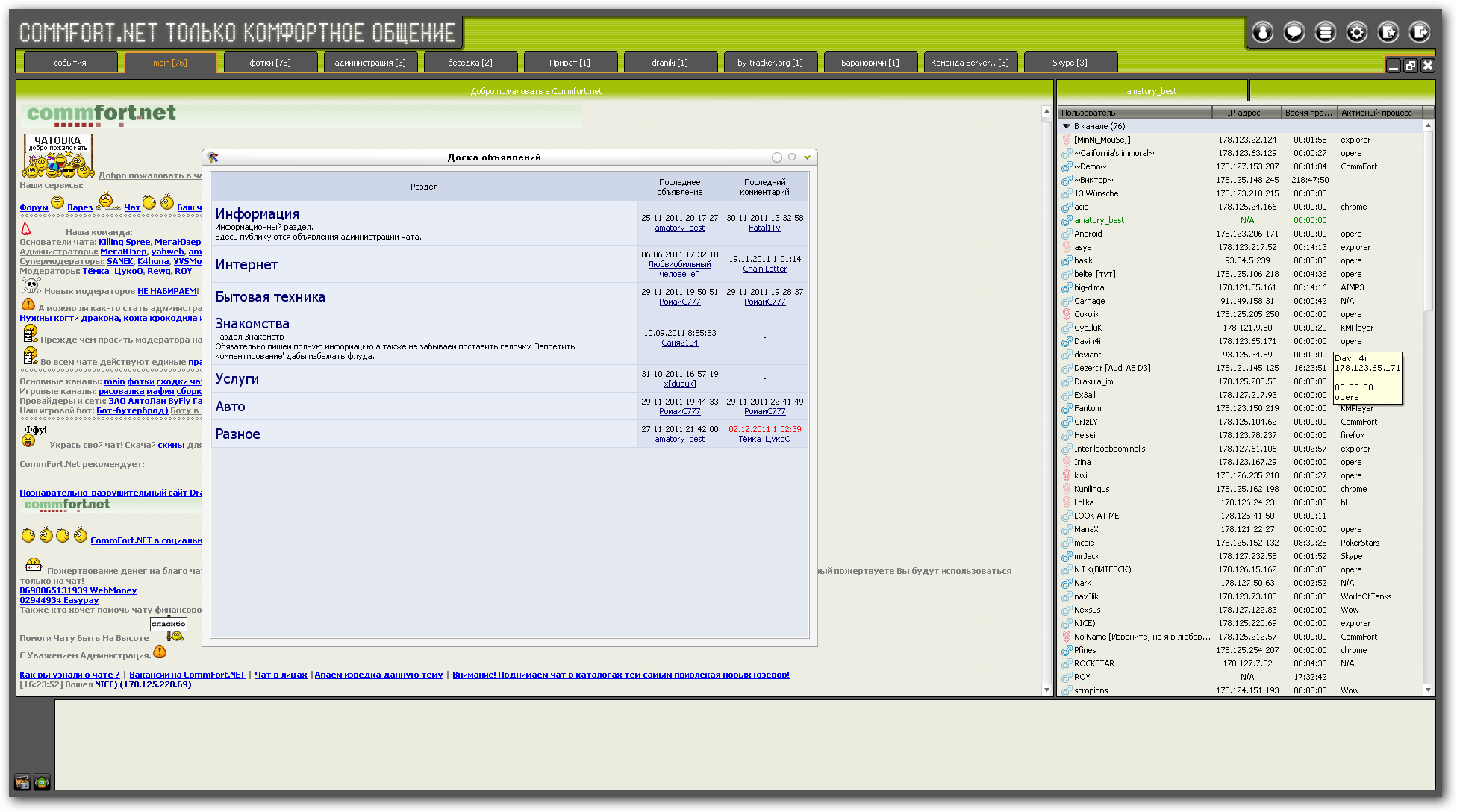Click the user icon beside Fantom
Viewport: 1457px width, 812px height.
(1067, 408)
